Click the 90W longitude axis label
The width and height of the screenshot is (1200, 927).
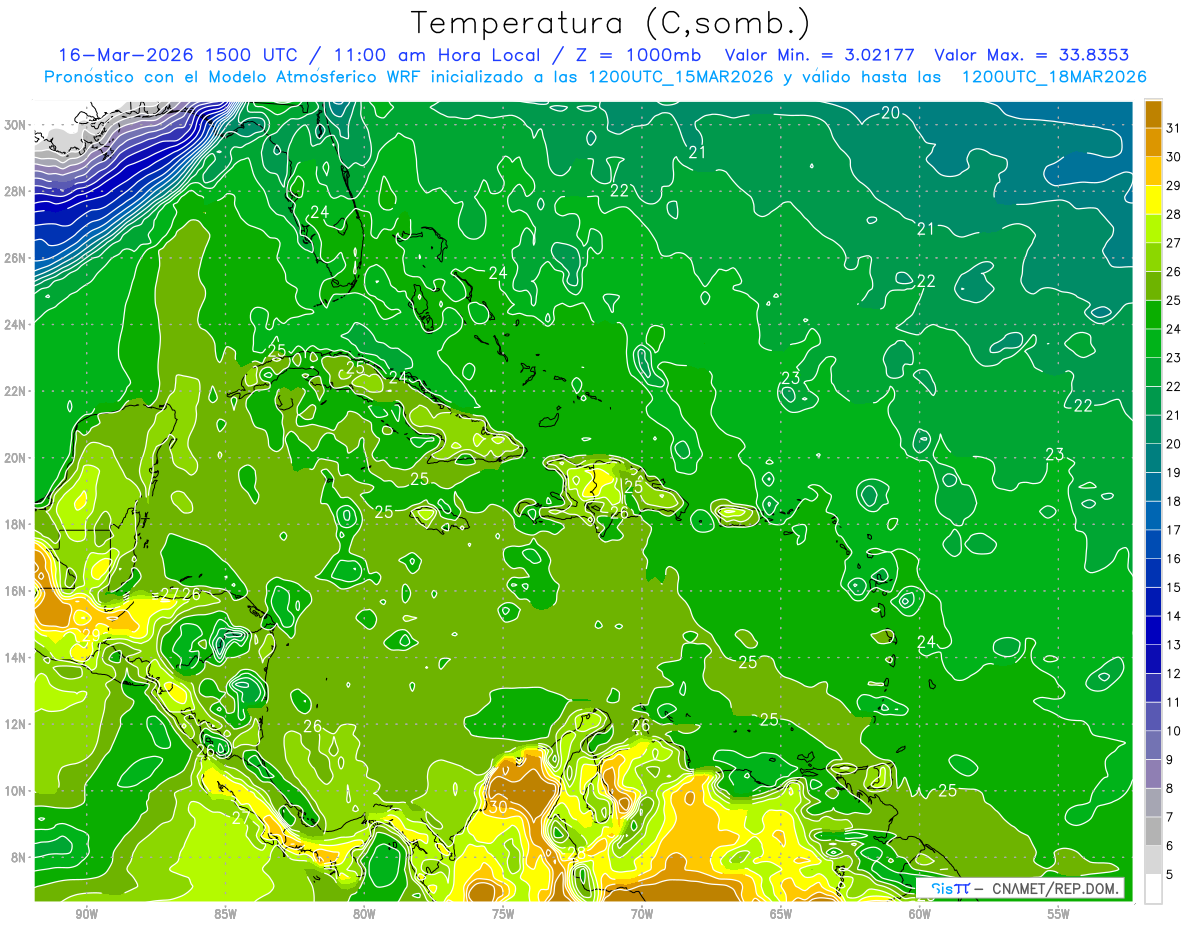click(x=87, y=915)
